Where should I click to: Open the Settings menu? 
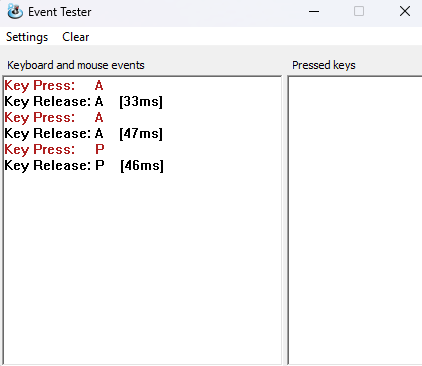click(27, 37)
